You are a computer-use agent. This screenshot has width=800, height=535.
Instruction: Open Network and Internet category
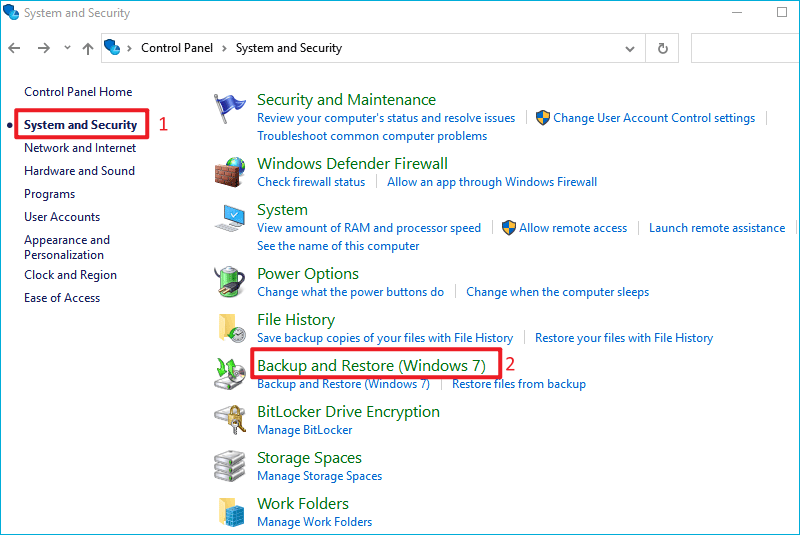coord(80,148)
